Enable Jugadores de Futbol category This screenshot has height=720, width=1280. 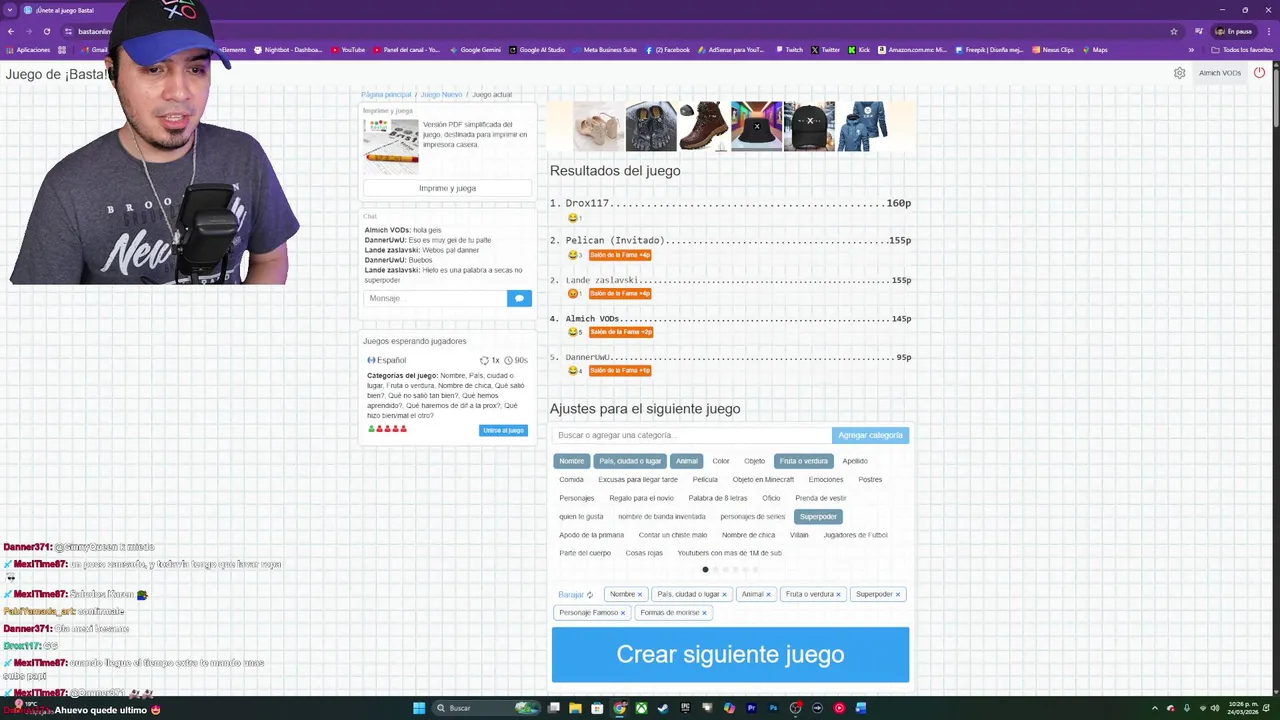click(855, 535)
